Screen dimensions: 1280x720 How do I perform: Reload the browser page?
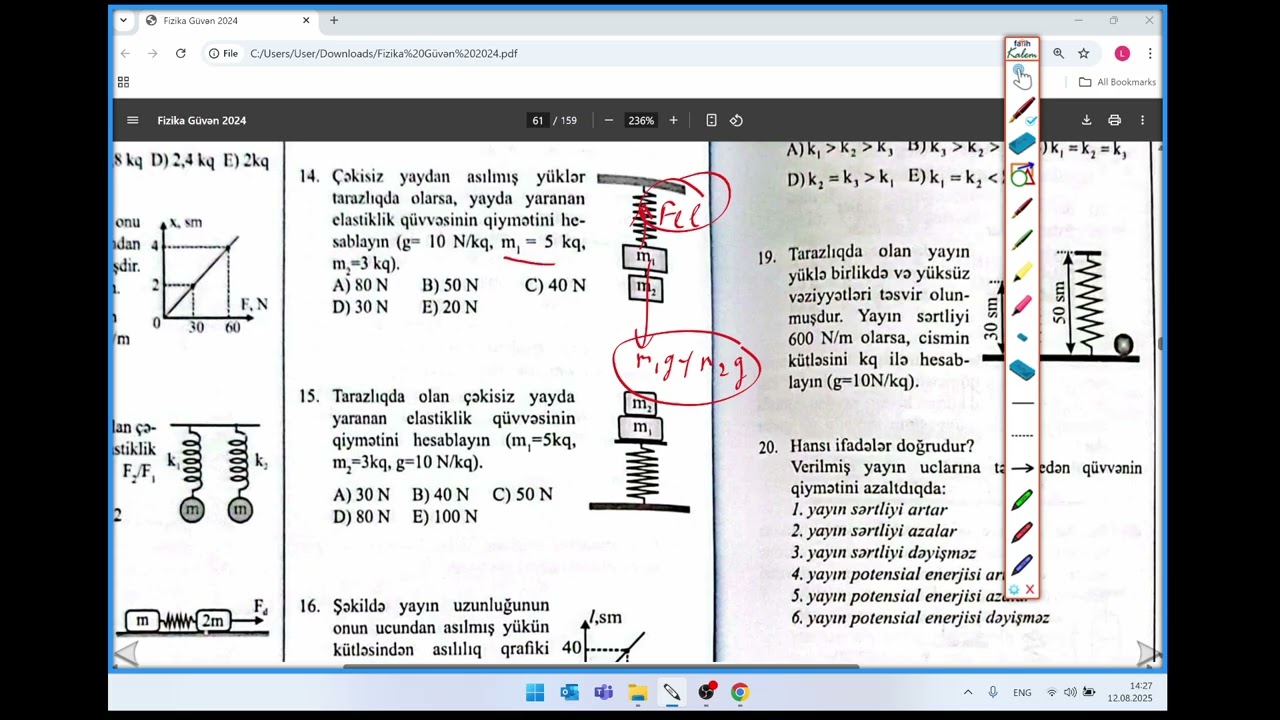click(x=180, y=53)
